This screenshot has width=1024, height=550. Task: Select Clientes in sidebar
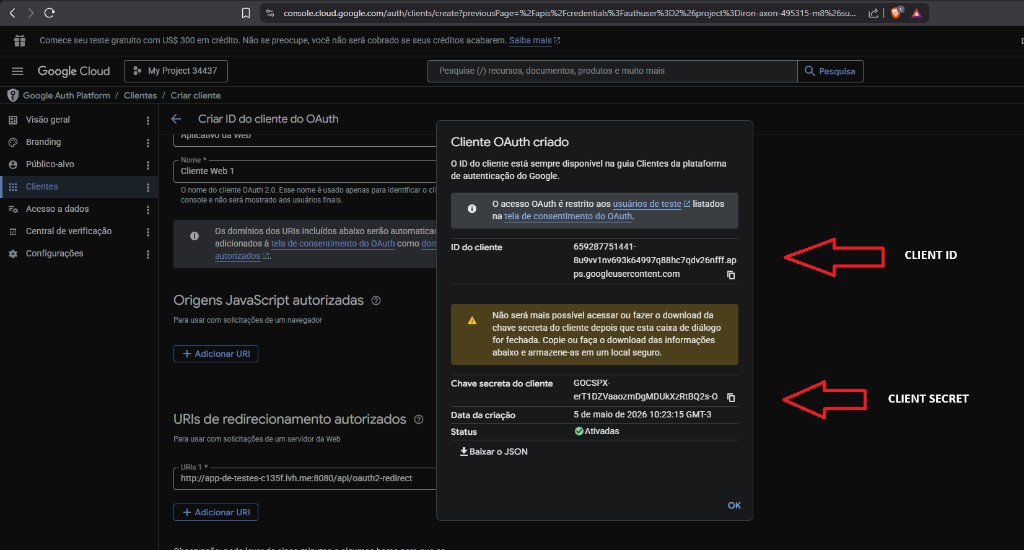pos(42,187)
